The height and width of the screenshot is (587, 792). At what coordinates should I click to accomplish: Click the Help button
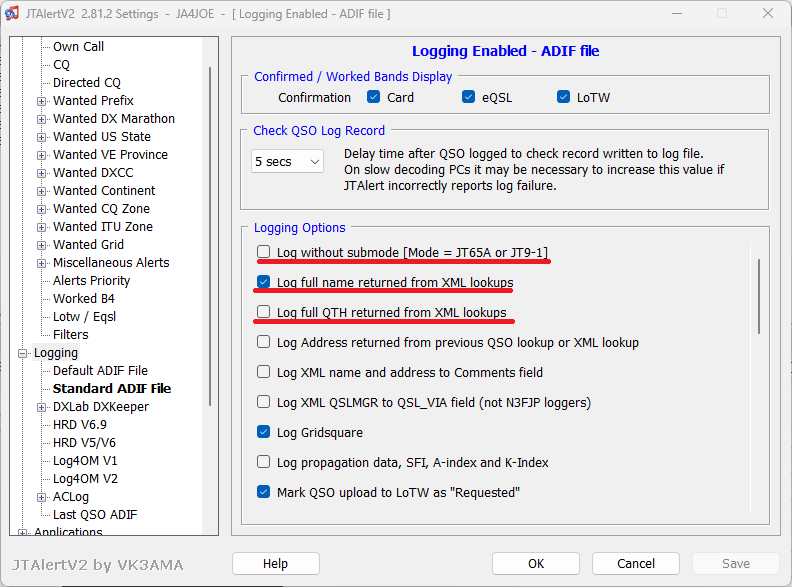pos(276,563)
